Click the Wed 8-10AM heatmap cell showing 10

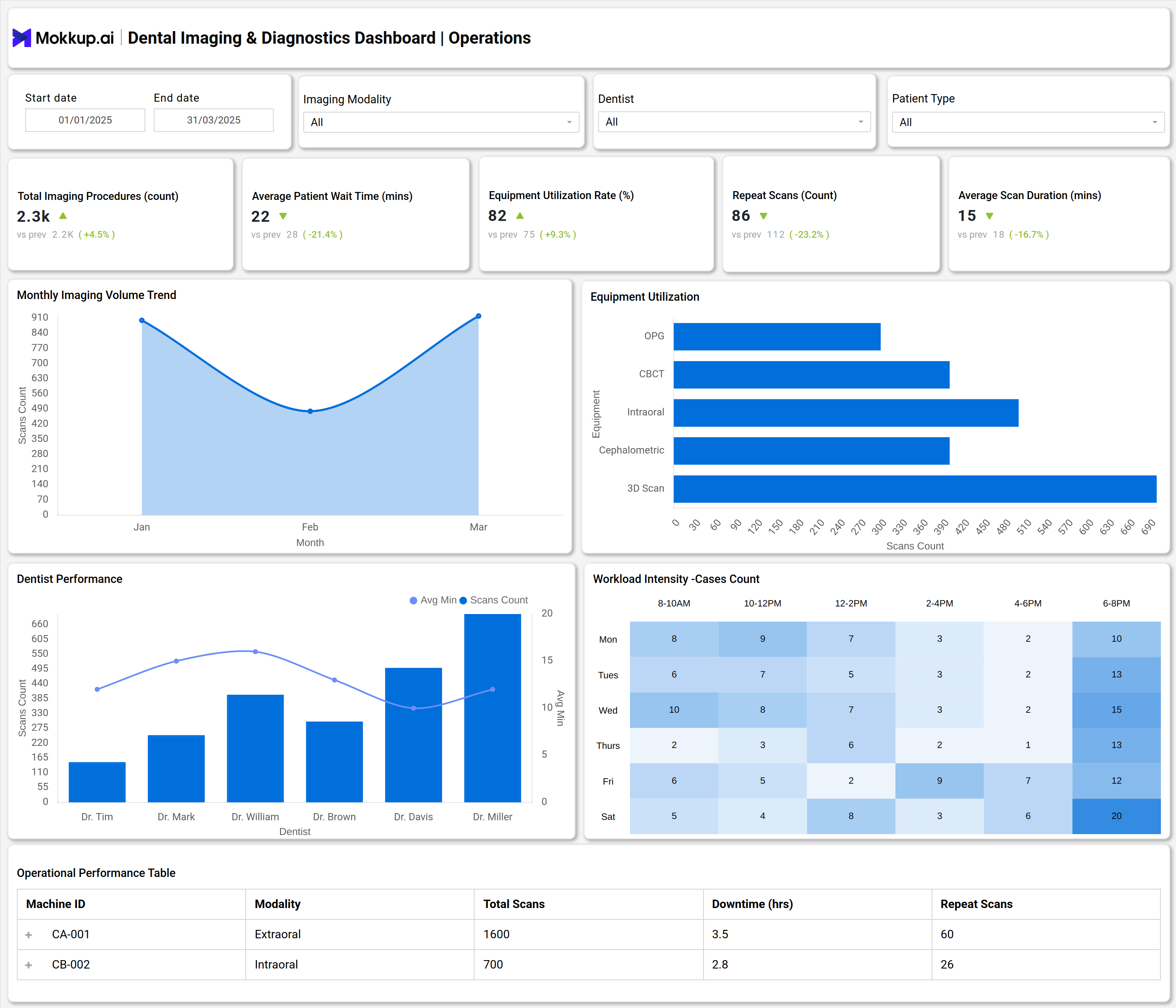[674, 710]
